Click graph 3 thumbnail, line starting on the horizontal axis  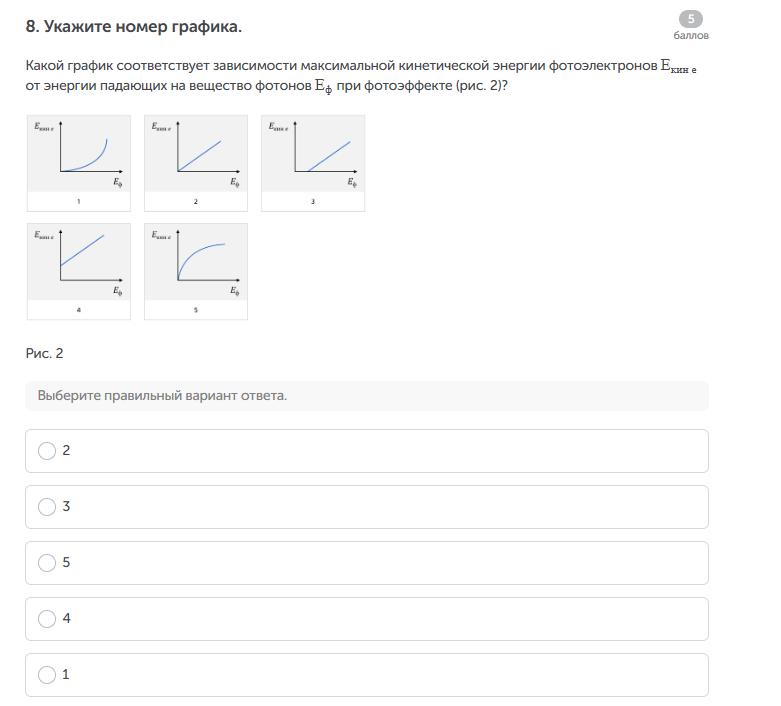[313, 153]
